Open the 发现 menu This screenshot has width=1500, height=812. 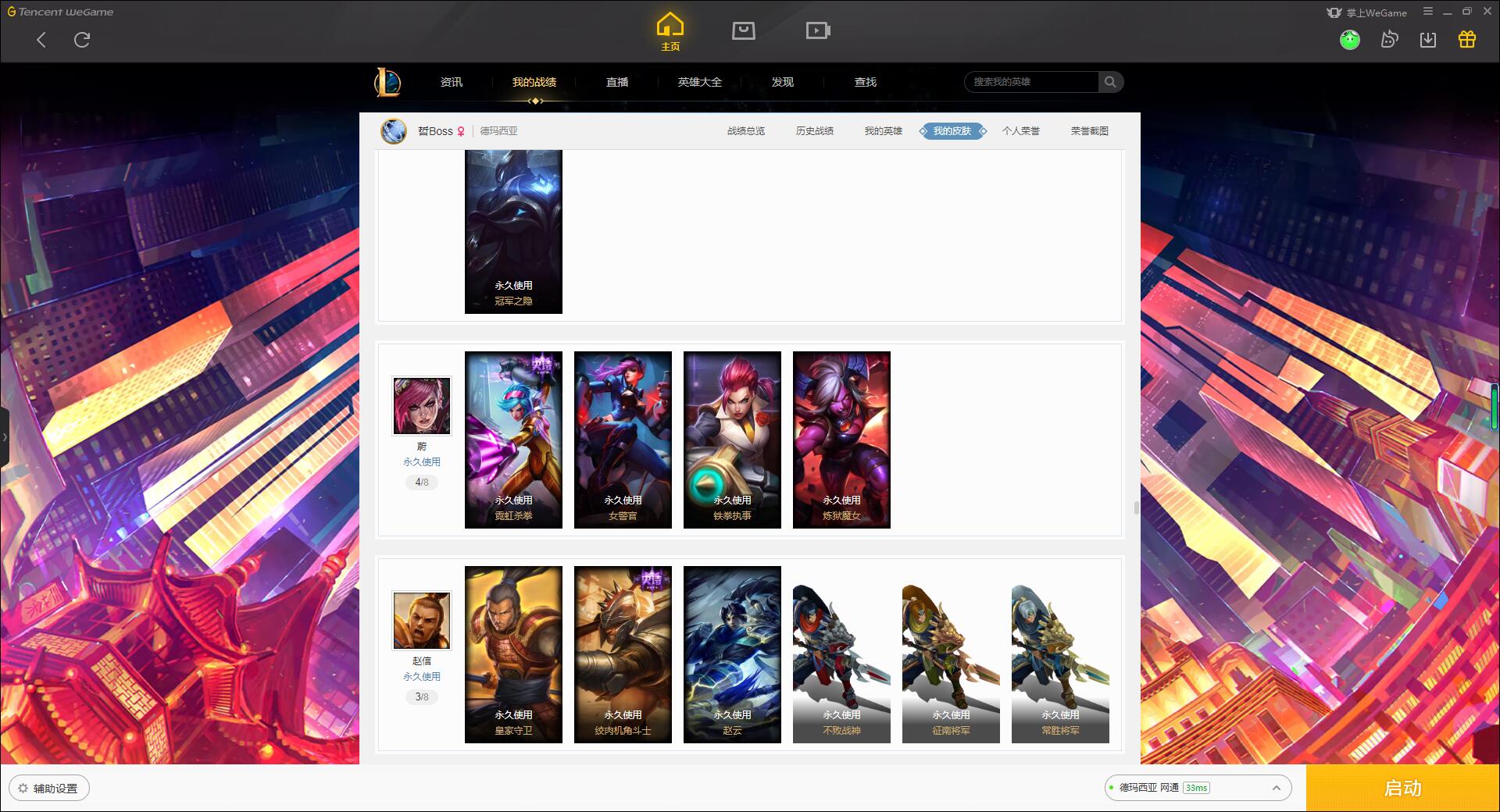click(x=783, y=82)
